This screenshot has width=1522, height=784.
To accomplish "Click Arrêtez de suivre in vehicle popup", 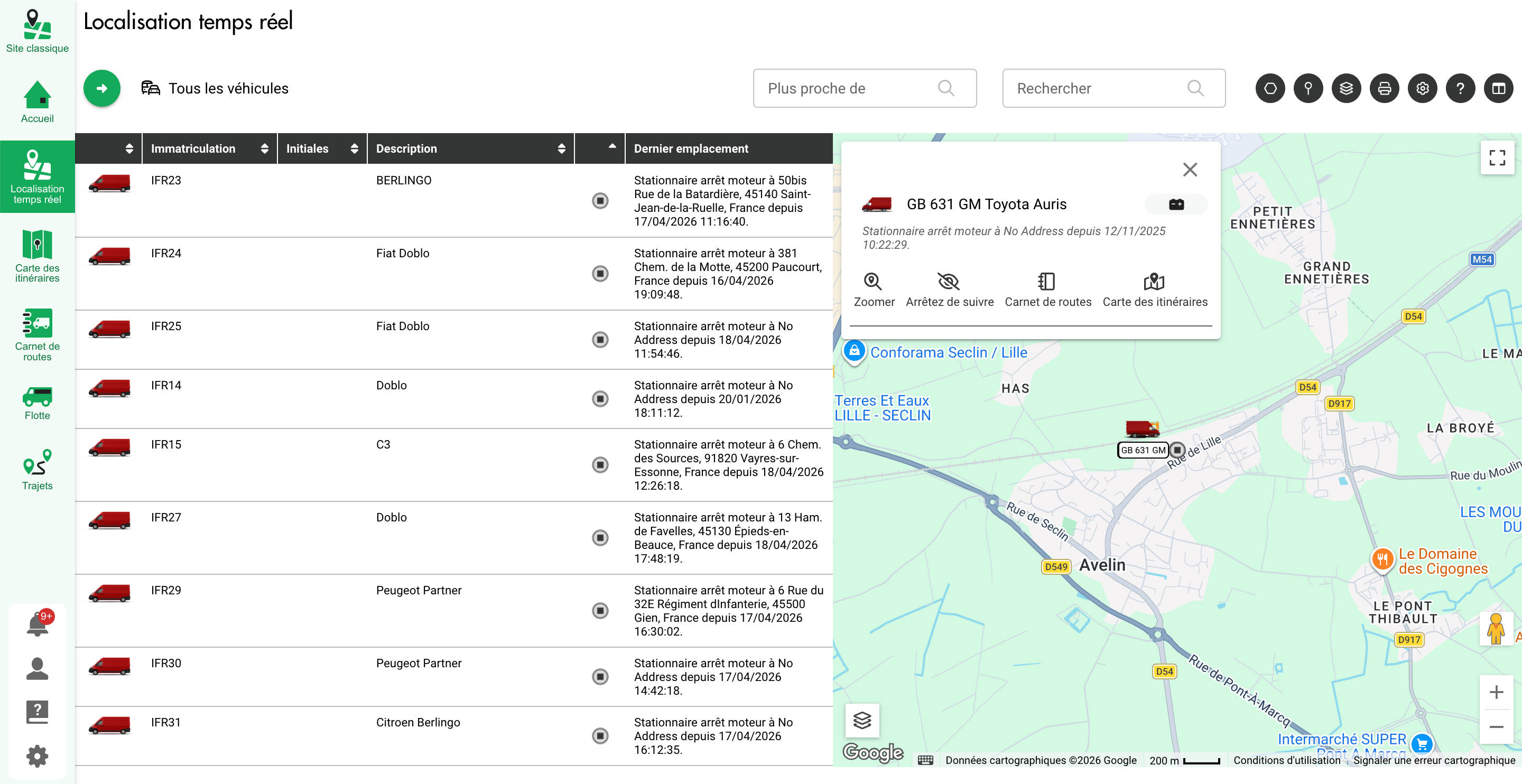I will click(950, 288).
